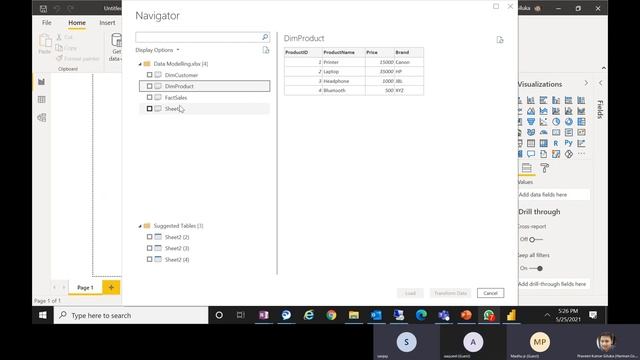Select the donut chart visual
This screenshot has width=640, height=360.
(569, 122)
